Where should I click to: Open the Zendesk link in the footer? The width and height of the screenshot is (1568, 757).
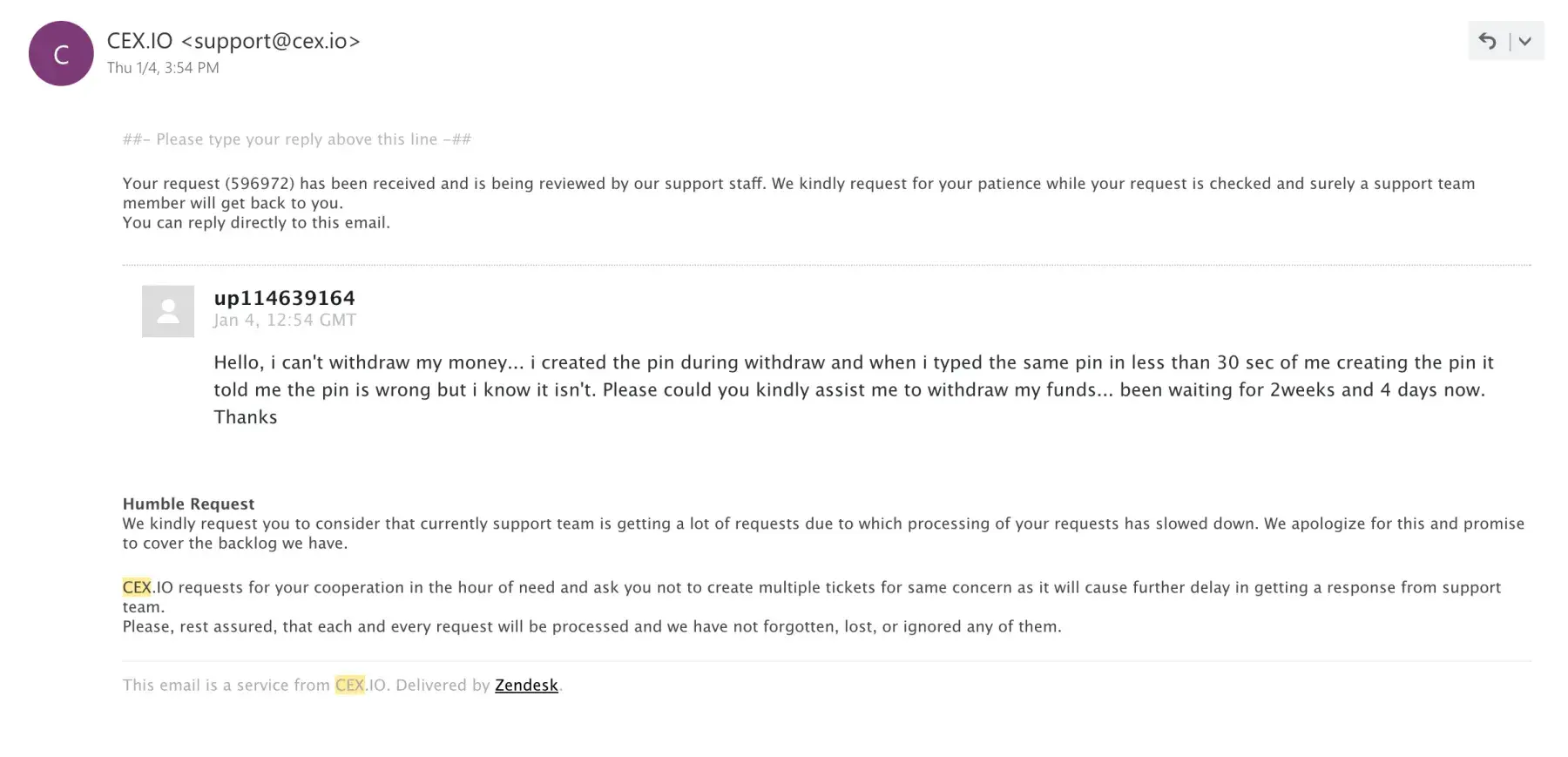(x=526, y=685)
